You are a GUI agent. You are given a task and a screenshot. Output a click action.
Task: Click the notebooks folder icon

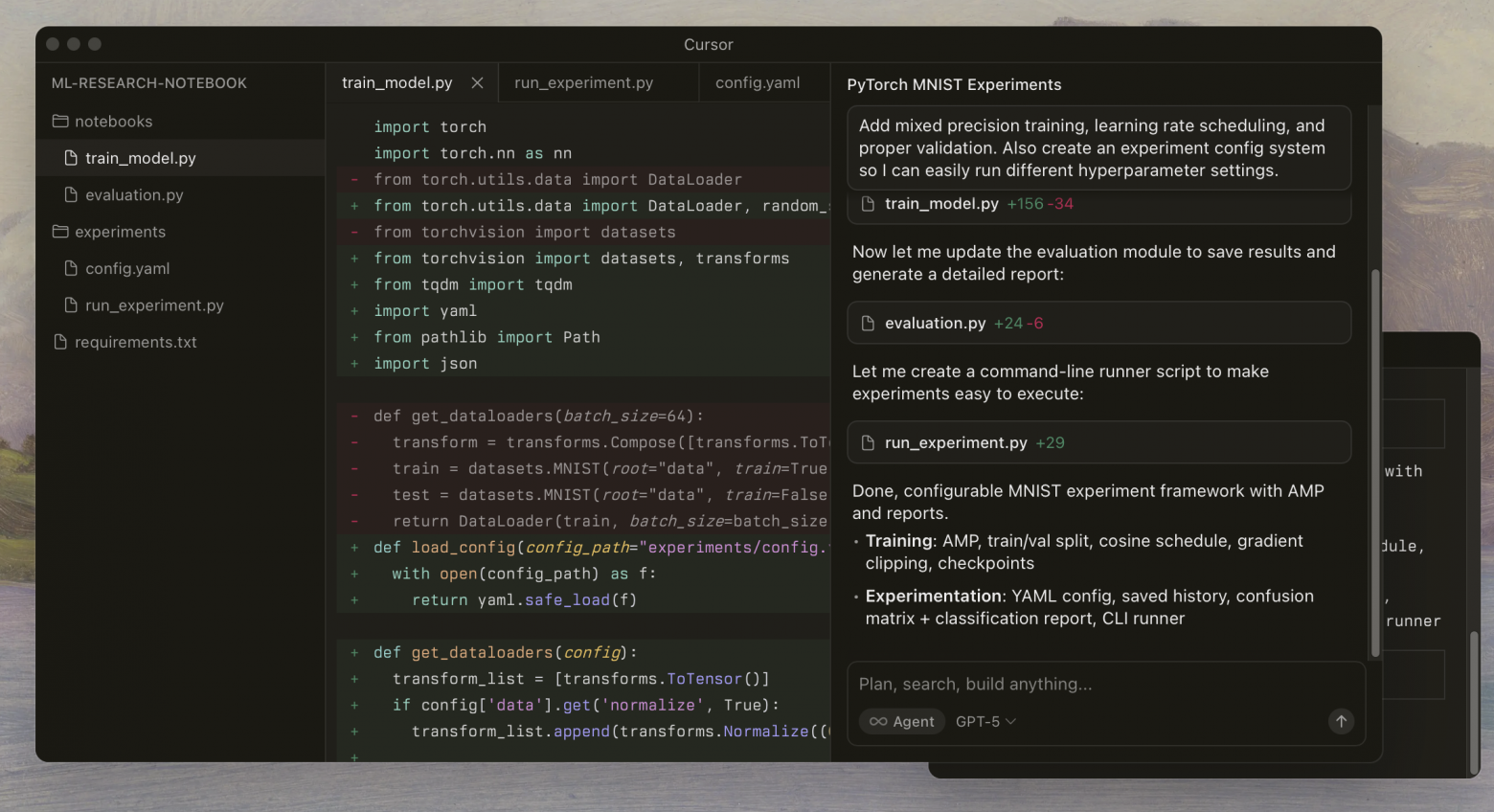[x=60, y=122]
